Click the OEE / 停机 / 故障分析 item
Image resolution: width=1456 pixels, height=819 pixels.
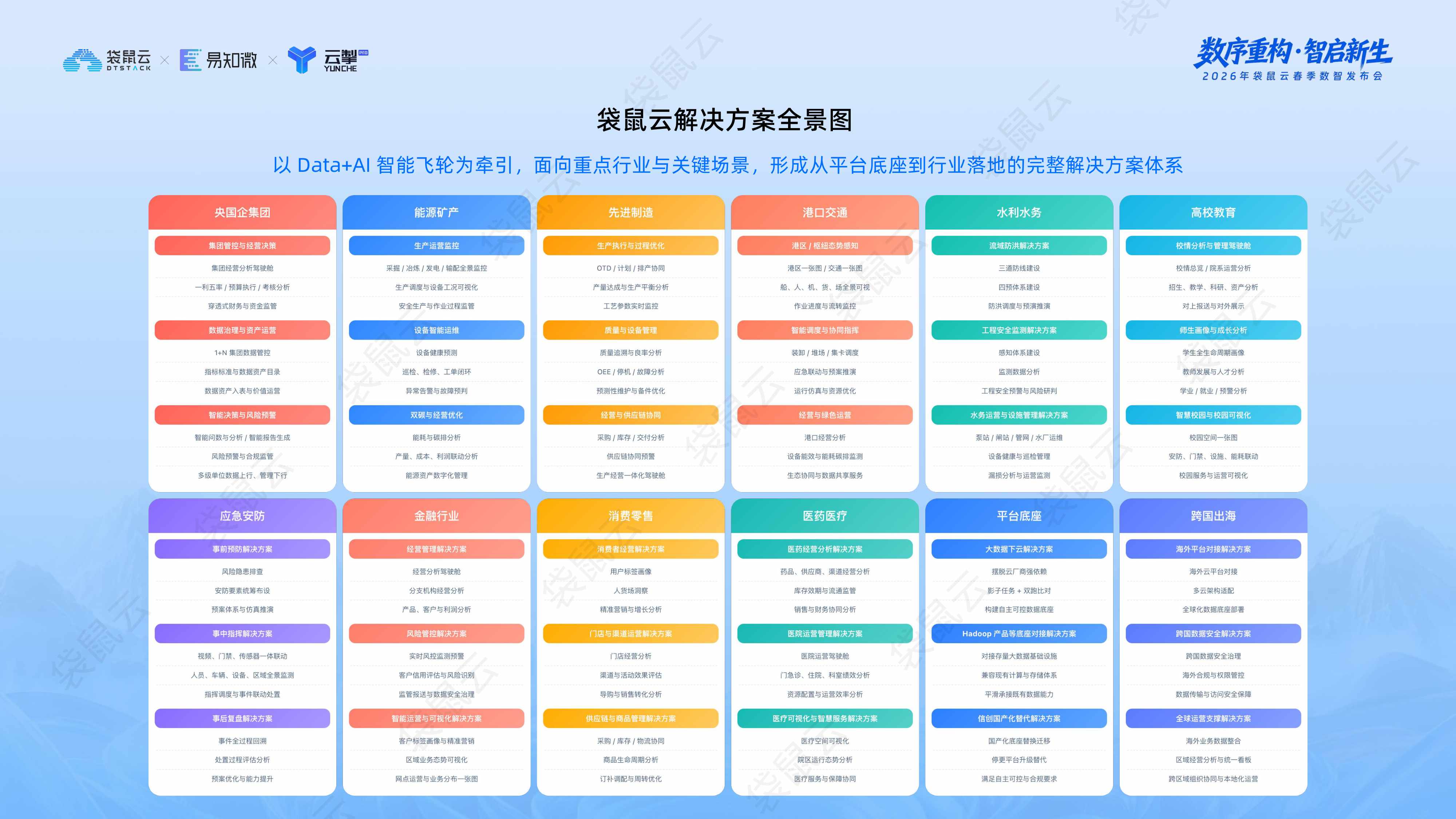(x=631, y=372)
